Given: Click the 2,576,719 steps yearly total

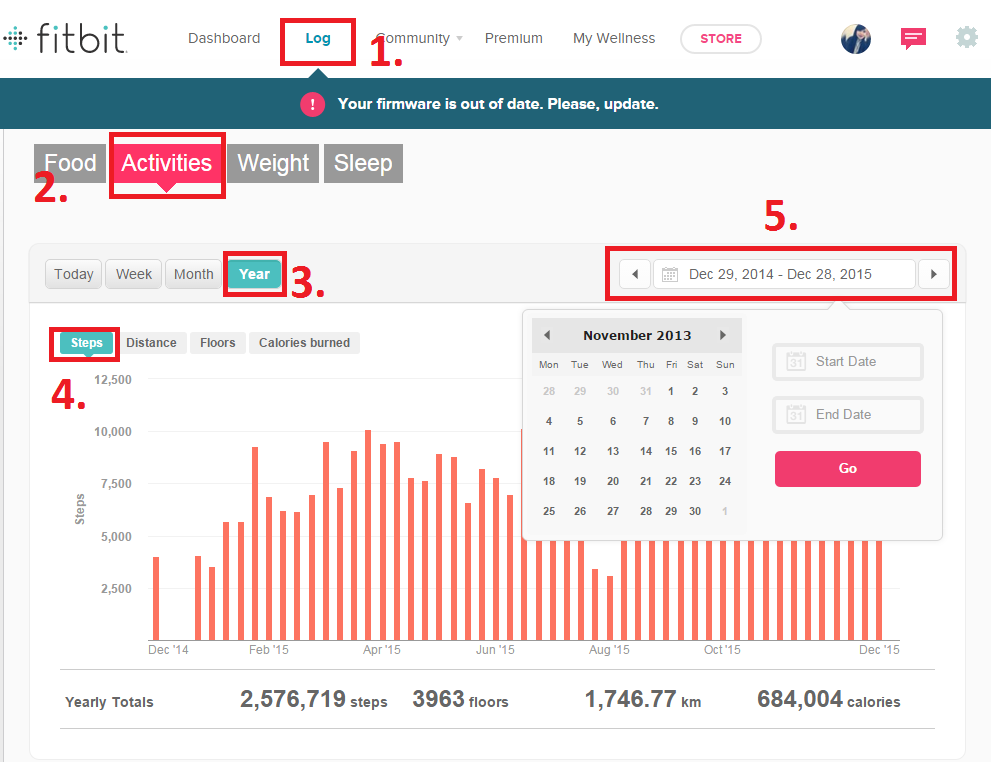Looking at the screenshot, I should click(313, 699).
